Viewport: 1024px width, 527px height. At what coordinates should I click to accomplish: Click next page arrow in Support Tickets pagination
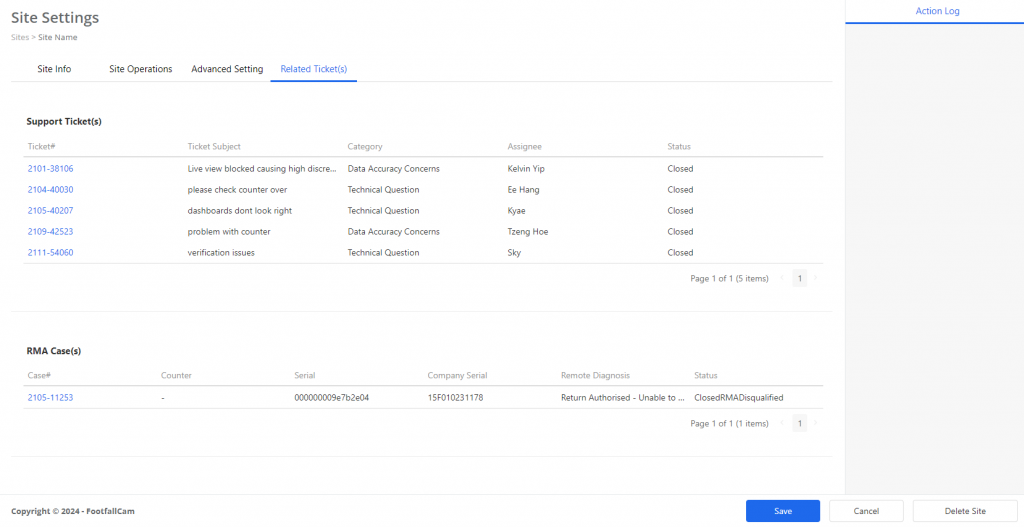[815, 278]
